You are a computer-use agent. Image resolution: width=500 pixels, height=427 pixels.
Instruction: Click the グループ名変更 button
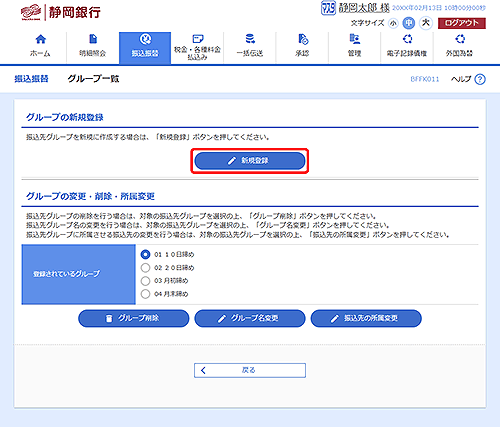point(250,318)
